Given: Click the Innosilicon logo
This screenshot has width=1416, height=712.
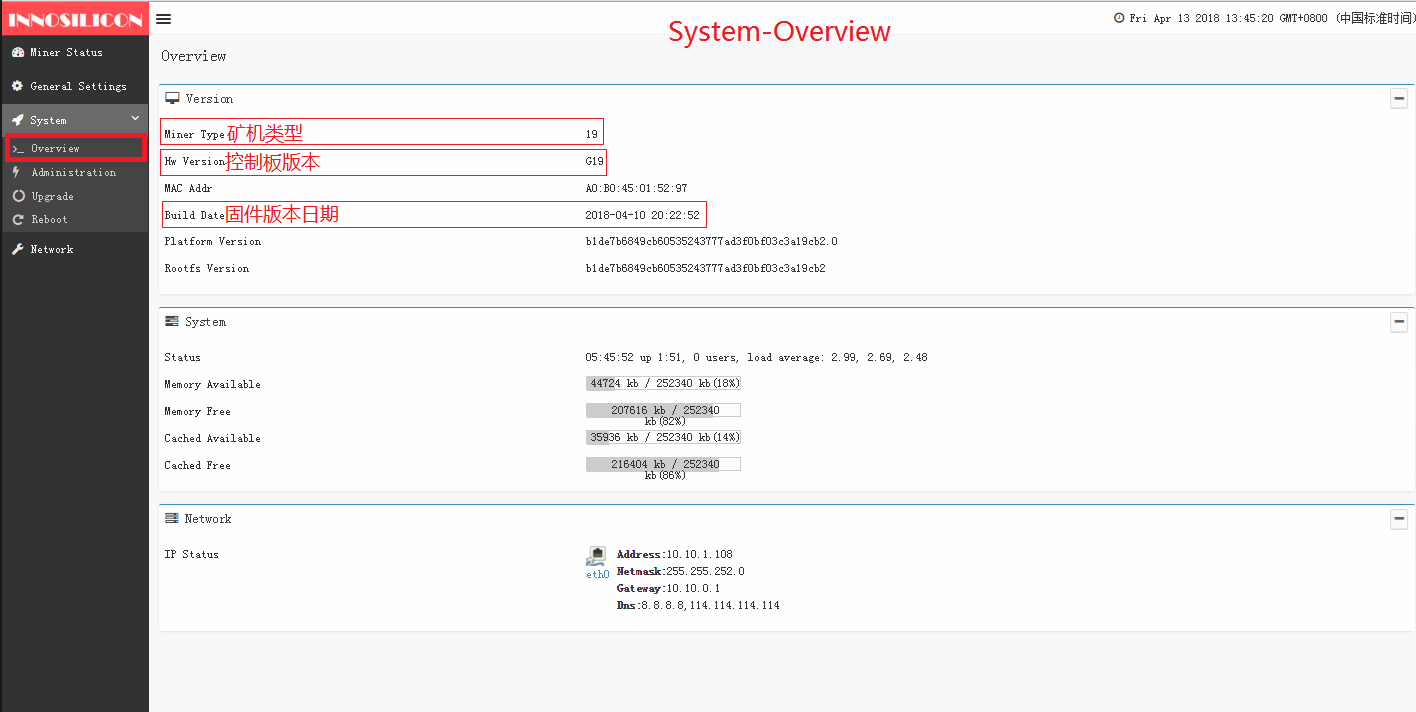Looking at the screenshot, I should click(x=75, y=19).
